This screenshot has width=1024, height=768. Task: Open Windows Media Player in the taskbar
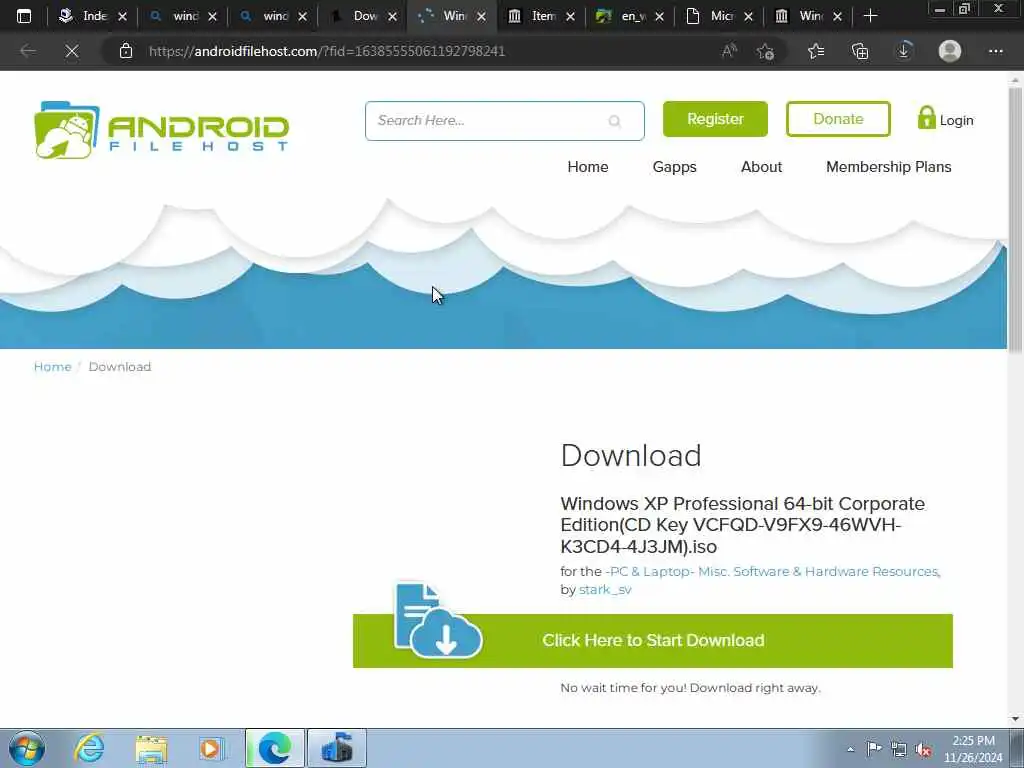[x=212, y=748]
